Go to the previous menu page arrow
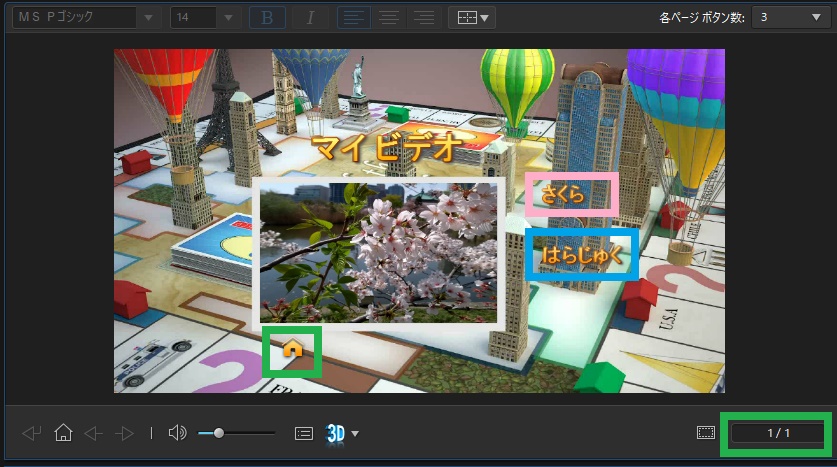Screen dimensions: 837x467 tap(94, 433)
